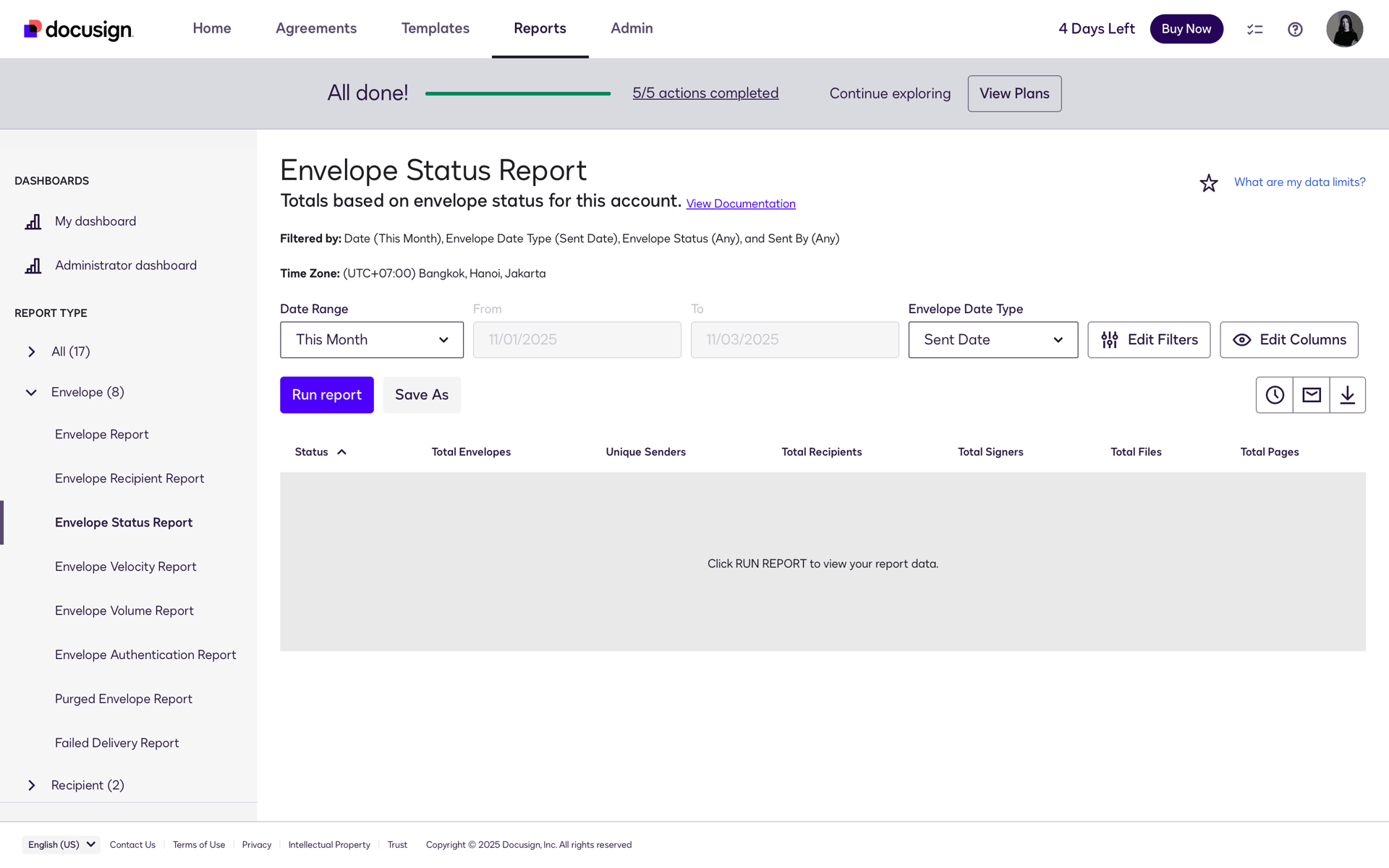Select the Reports tab
The height and width of the screenshot is (868, 1389).
point(540,28)
